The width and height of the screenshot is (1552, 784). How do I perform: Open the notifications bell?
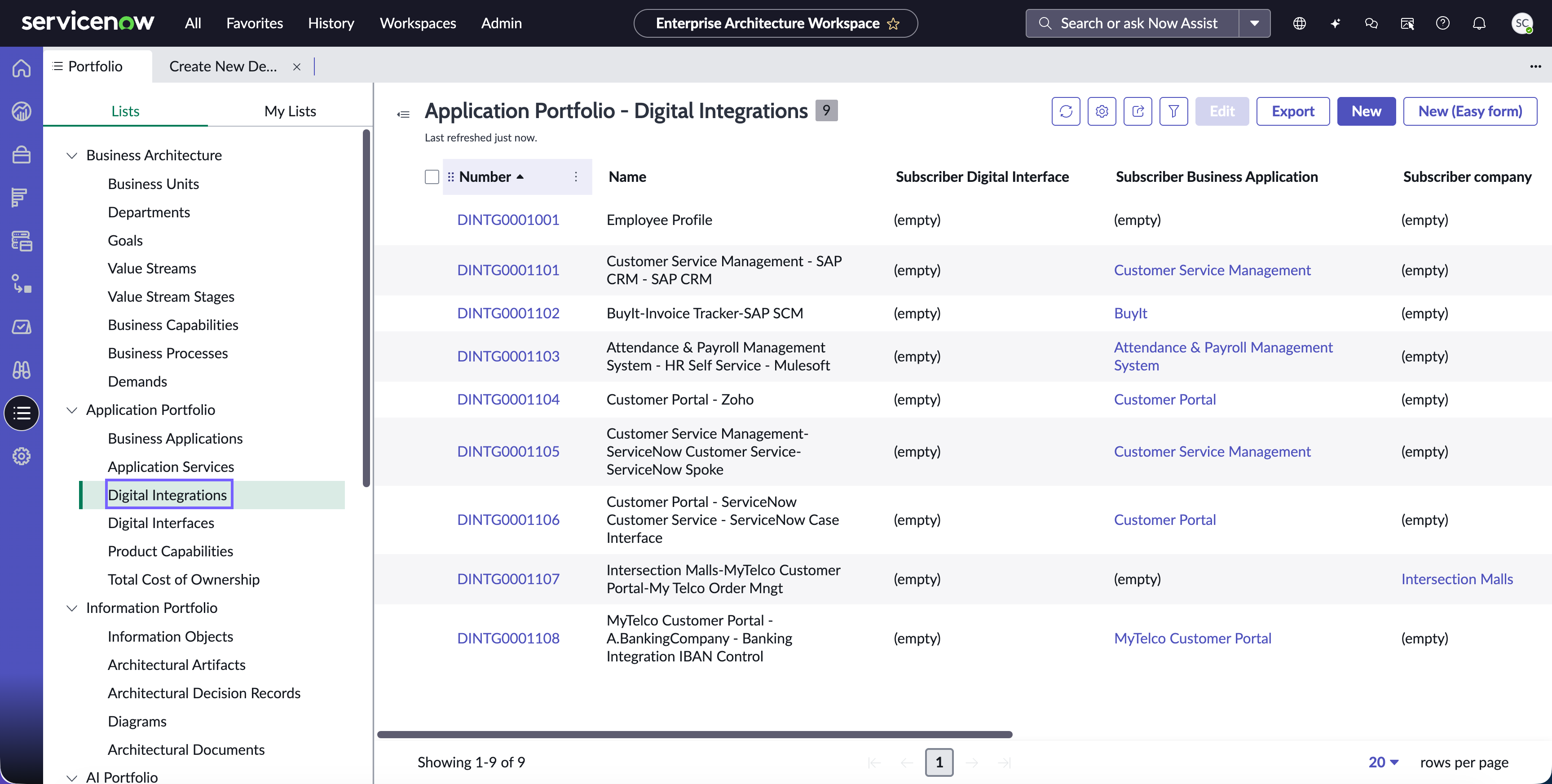pos(1479,23)
